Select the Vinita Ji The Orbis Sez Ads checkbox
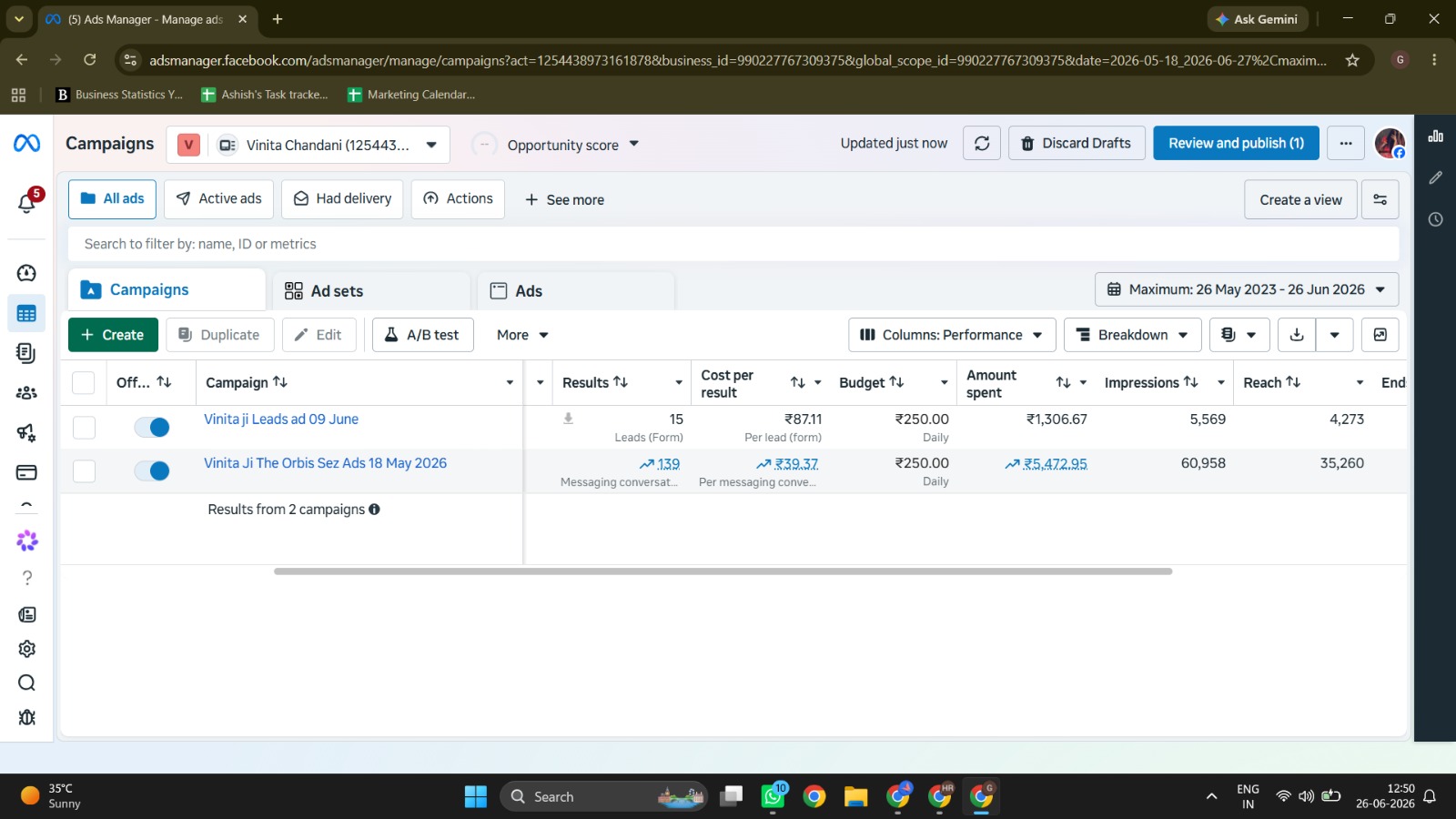Screen dimensions: 1456x819 84,471
